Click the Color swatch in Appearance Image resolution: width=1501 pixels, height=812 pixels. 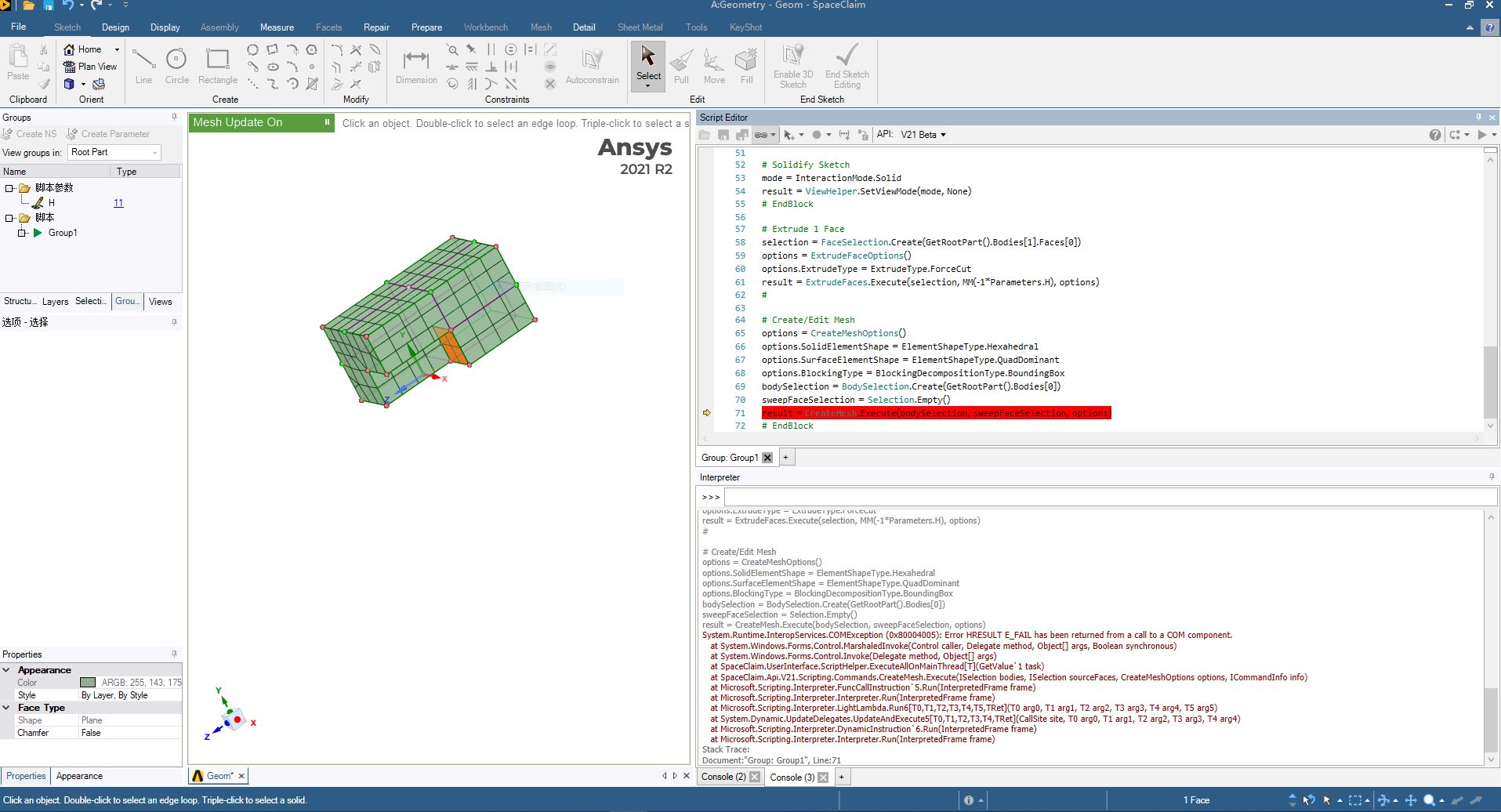click(88, 683)
